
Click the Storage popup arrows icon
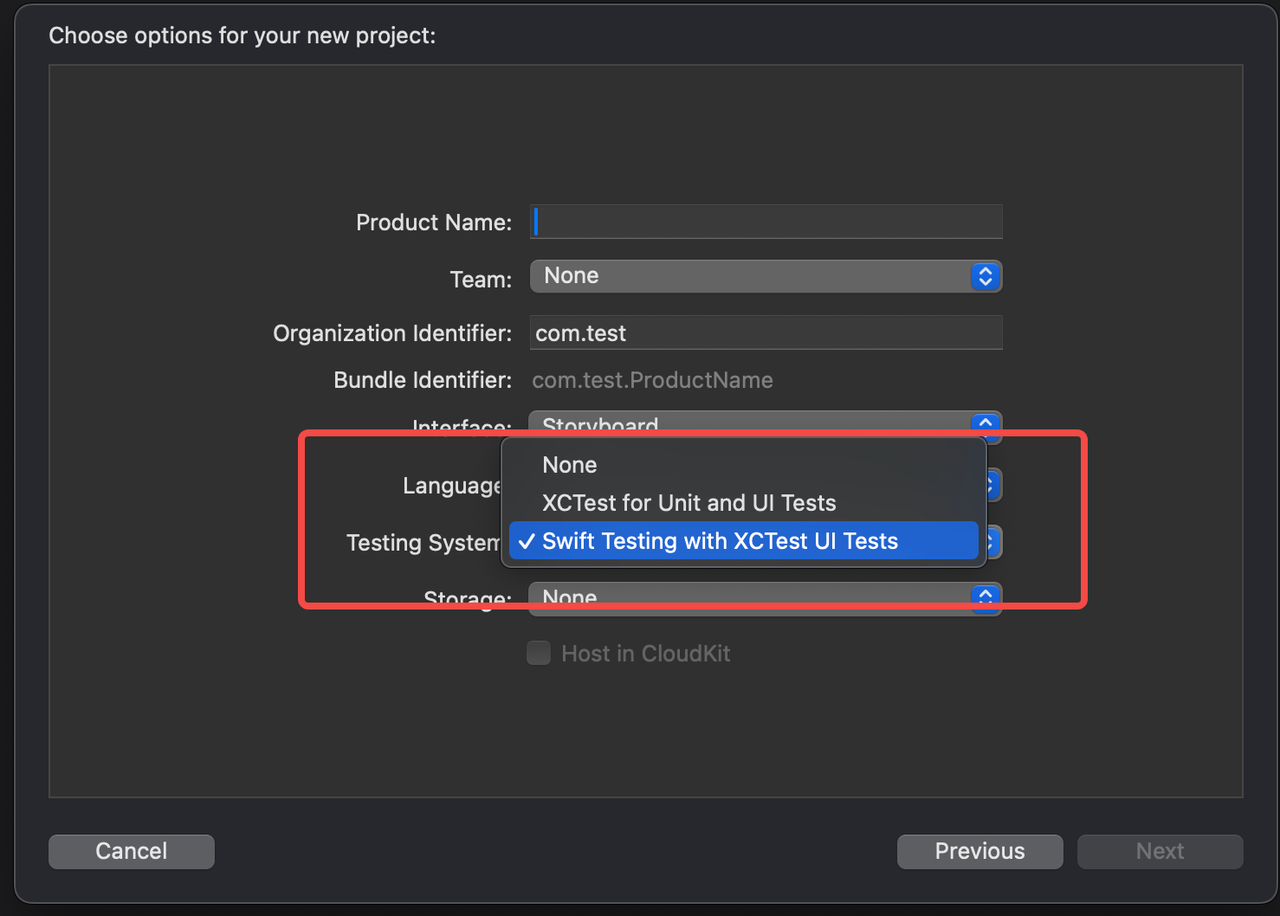coord(985,597)
